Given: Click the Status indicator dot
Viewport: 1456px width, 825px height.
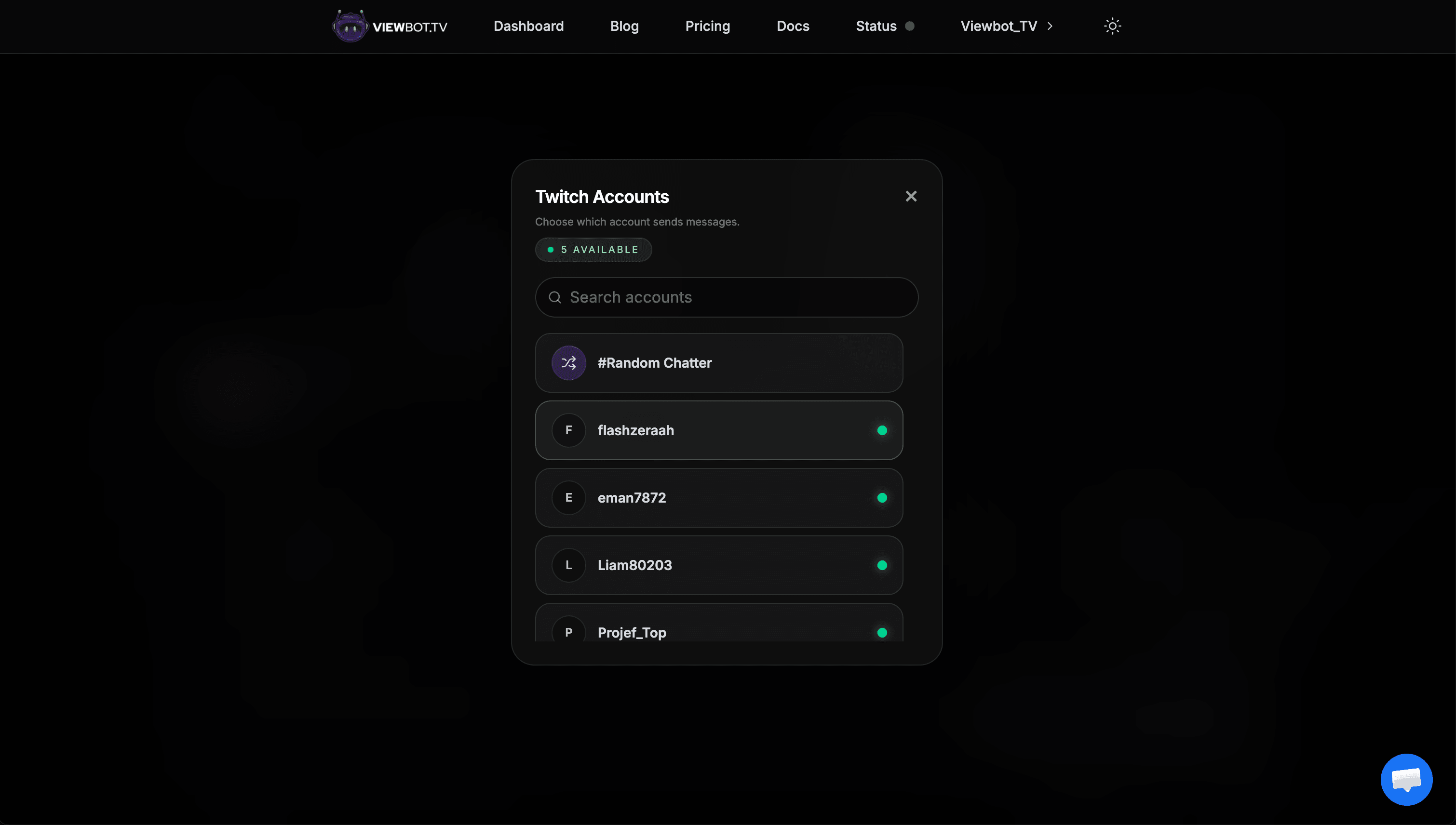Looking at the screenshot, I should click(910, 26).
